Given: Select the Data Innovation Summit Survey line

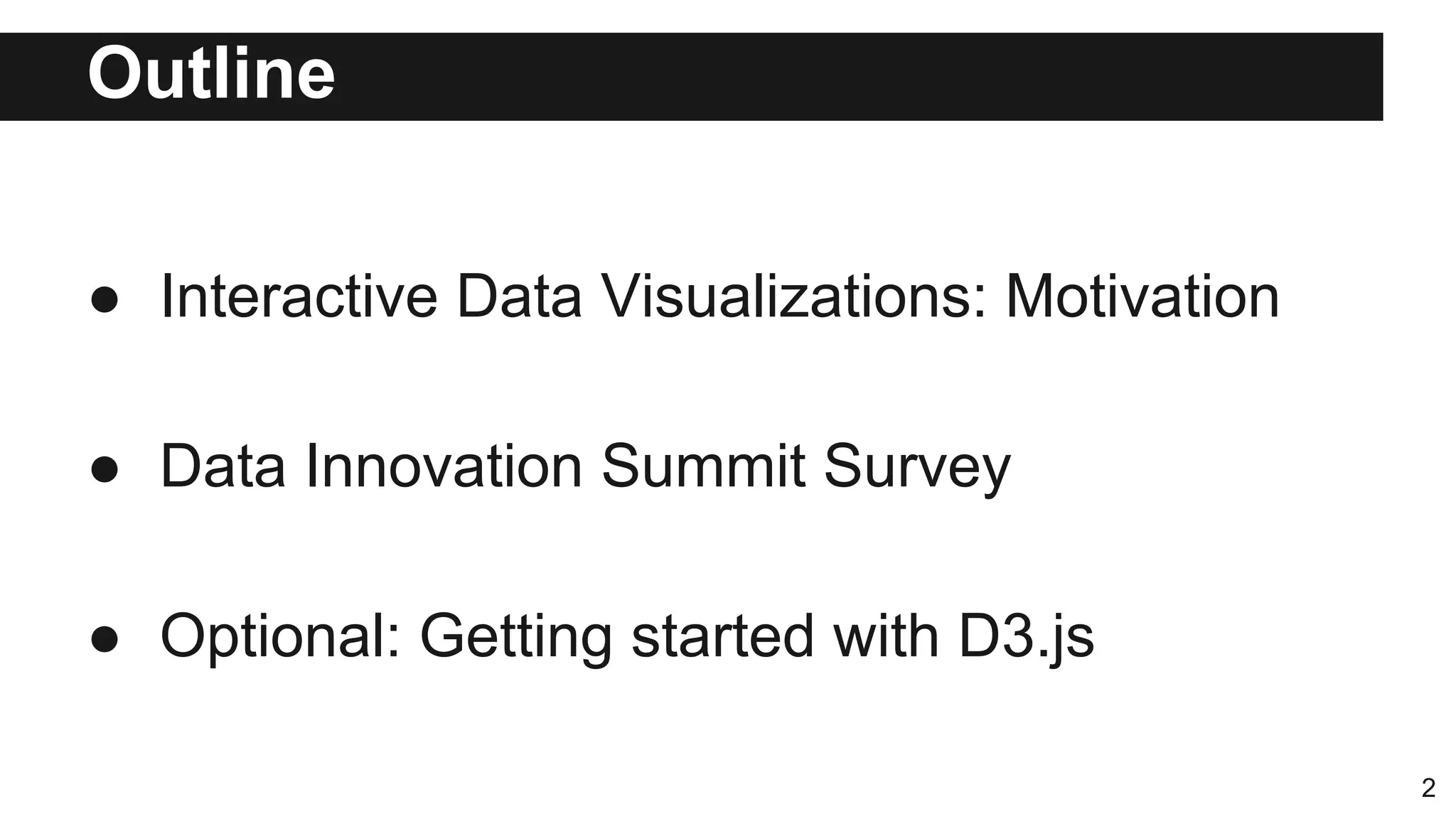Looking at the screenshot, I should [584, 467].
